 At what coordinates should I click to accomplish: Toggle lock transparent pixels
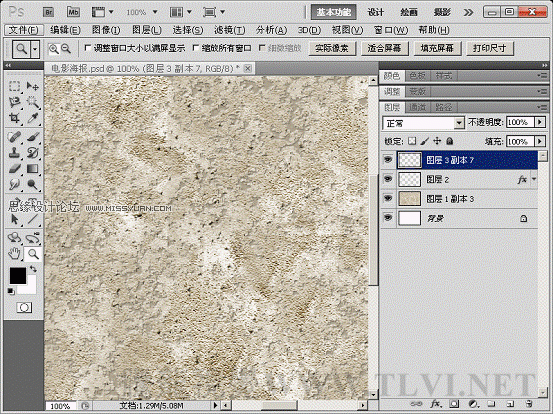pyautogui.click(x=412, y=141)
